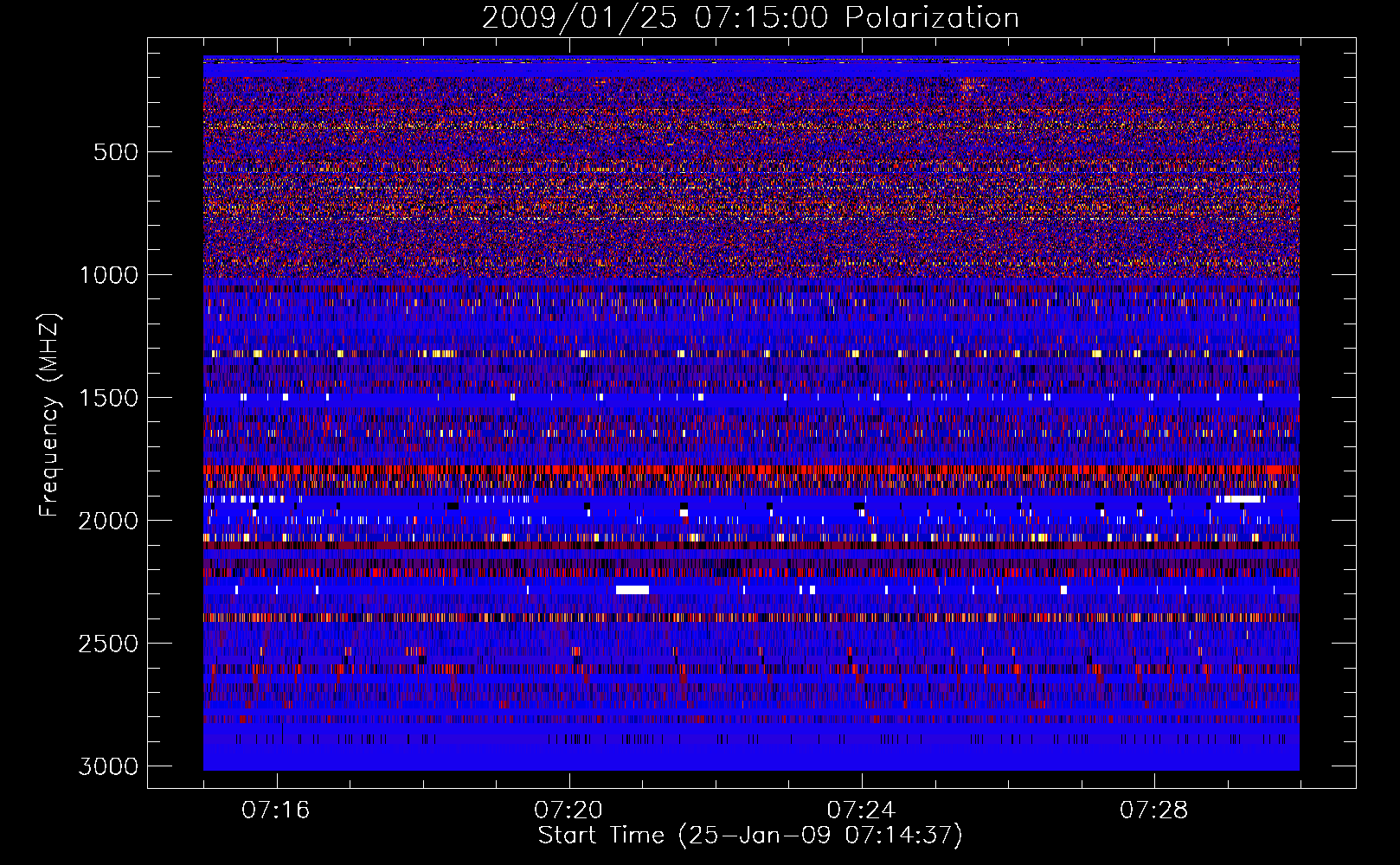Viewport: 1400px width, 865px height.
Task: Click the 2500 frequency tick label
Action: [x=108, y=644]
